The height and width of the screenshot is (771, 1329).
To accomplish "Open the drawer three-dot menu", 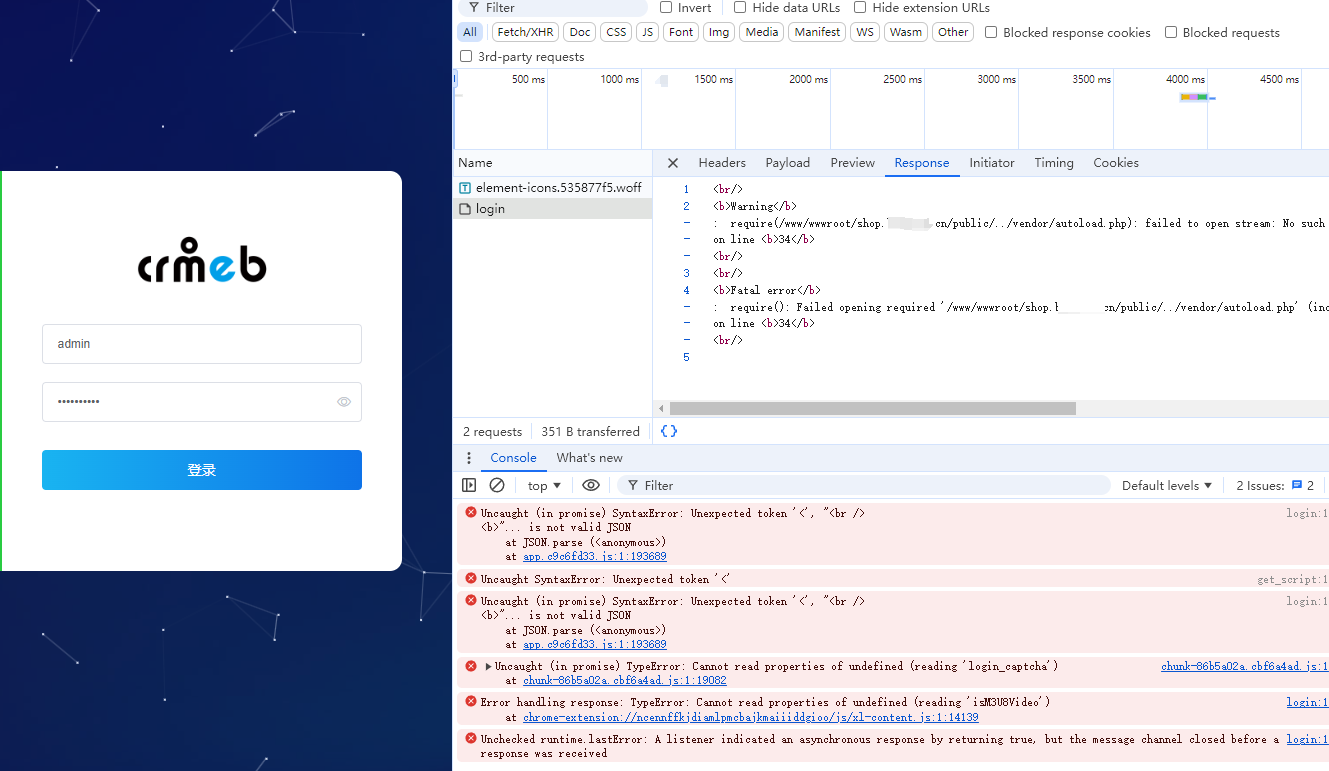I will (x=469, y=458).
